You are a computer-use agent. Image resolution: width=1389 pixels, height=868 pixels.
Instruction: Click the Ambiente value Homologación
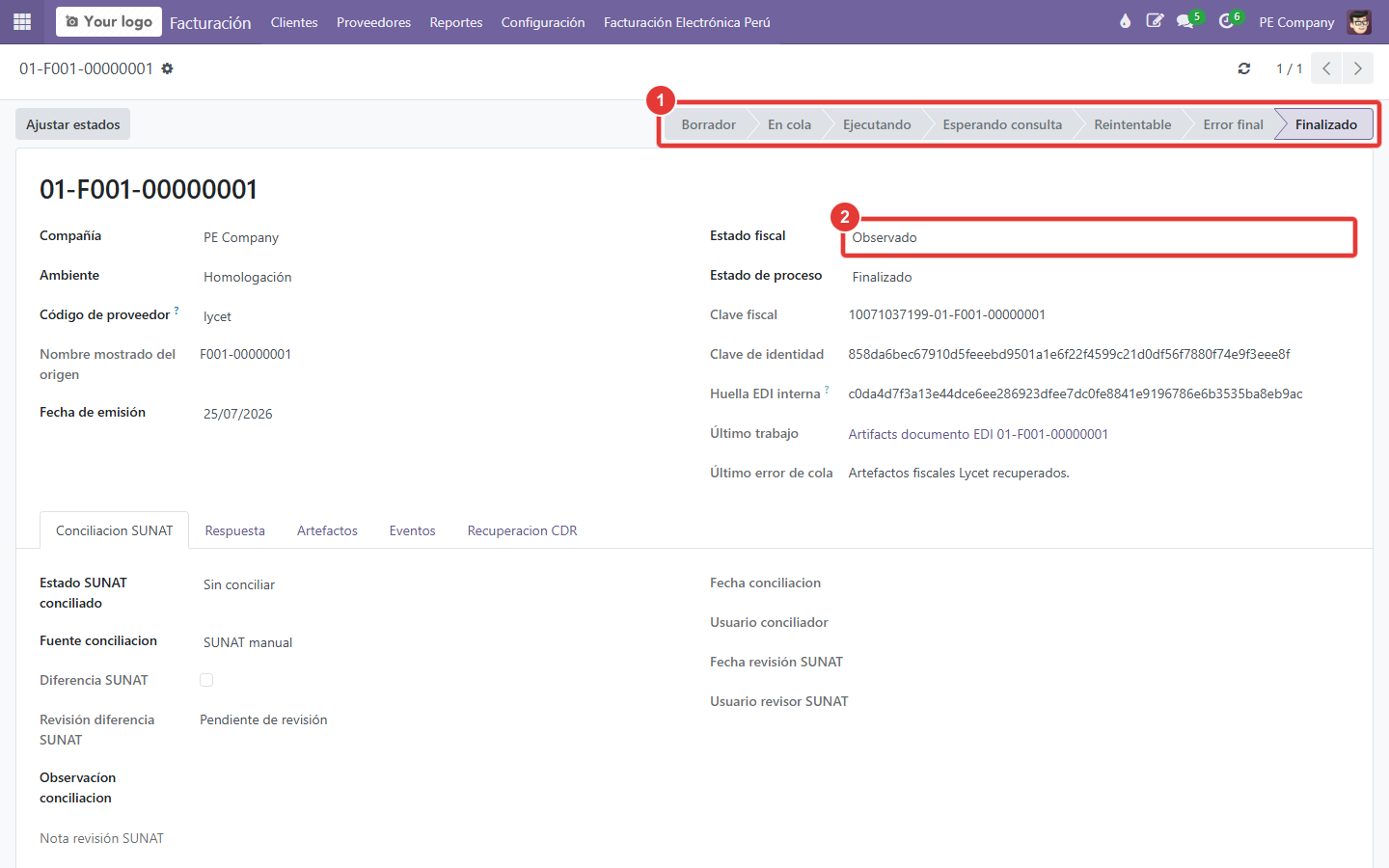247,277
